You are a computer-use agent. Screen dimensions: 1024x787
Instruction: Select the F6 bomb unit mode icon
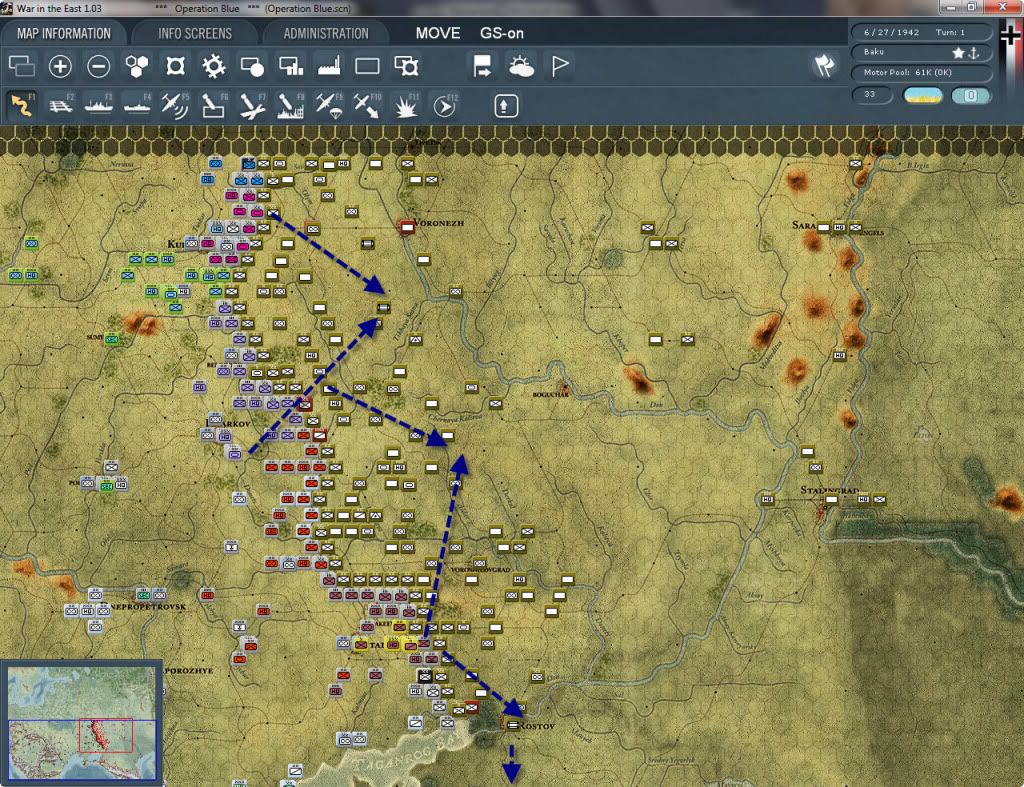click(x=214, y=105)
